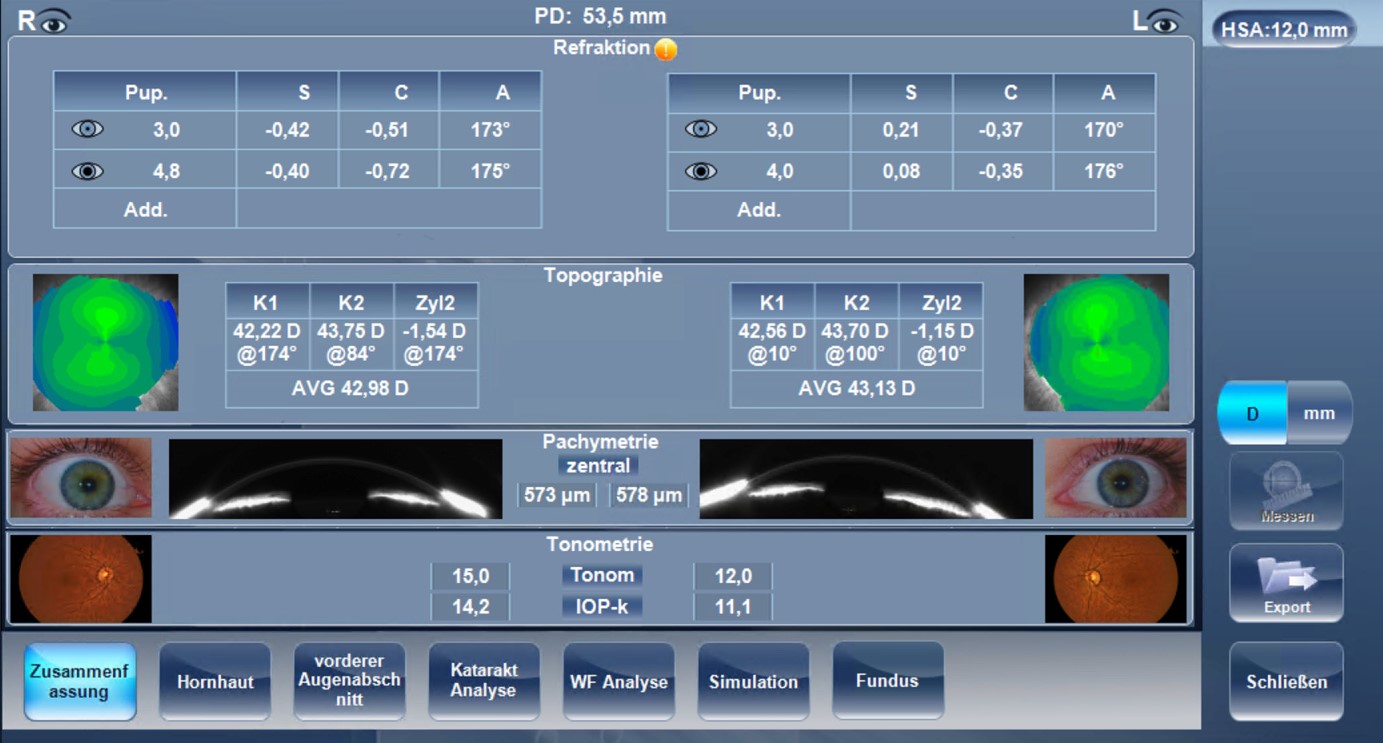Image resolution: width=1383 pixels, height=743 pixels.
Task: Click the right eye Add. row
Action: tap(298, 209)
